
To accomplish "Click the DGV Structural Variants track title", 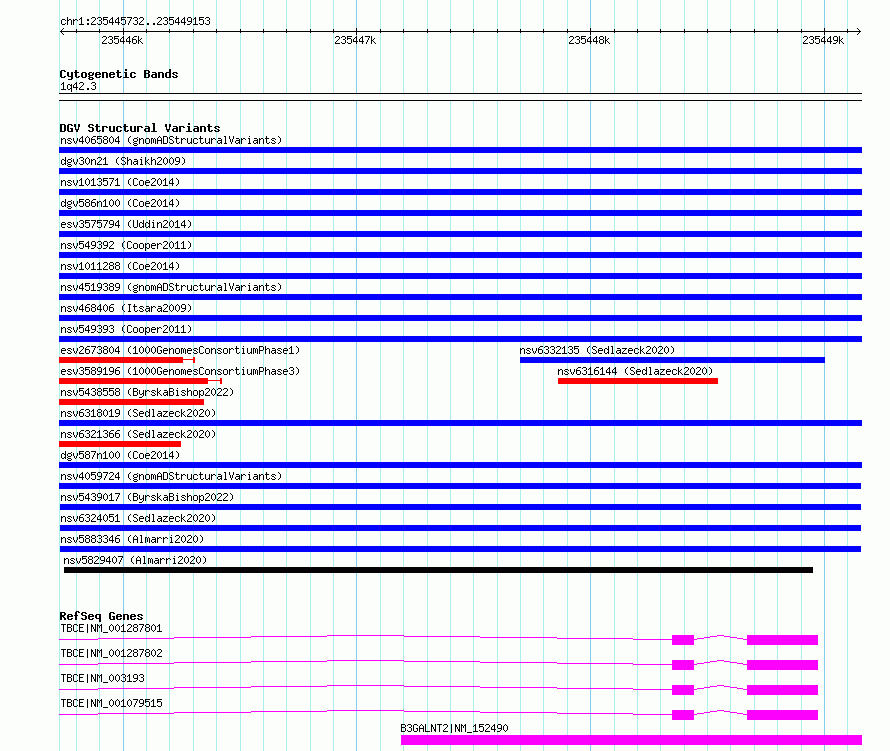I will click(140, 128).
